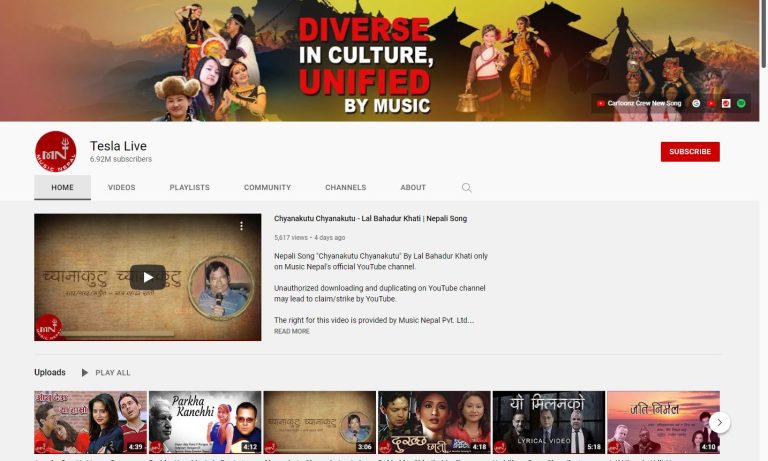
Task: Open the Google icon link in banner
Action: tap(696, 103)
